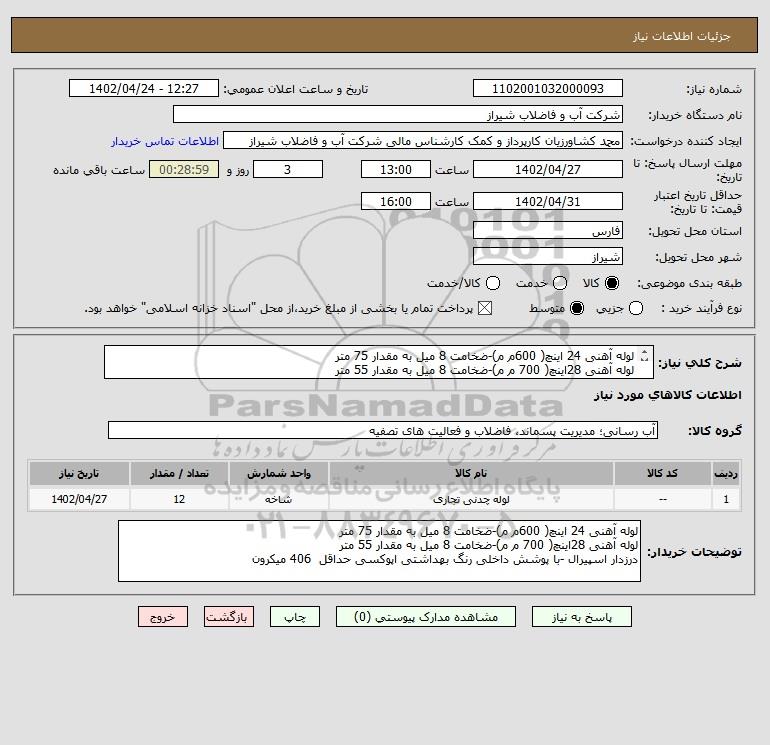Select the جزیی purchase type radio
This screenshot has width=770, height=745.
point(636,308)
